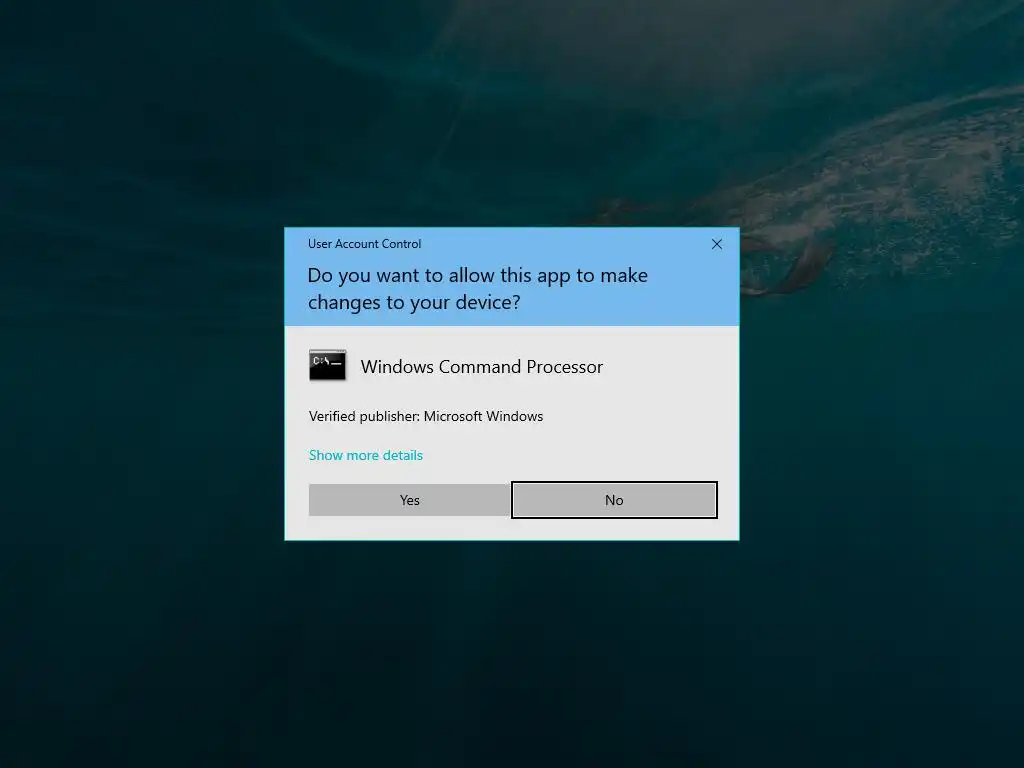Viewport: 1024px width, 768px height.
Task: Choose No in the UAC prompt
Action: (614, 500)
